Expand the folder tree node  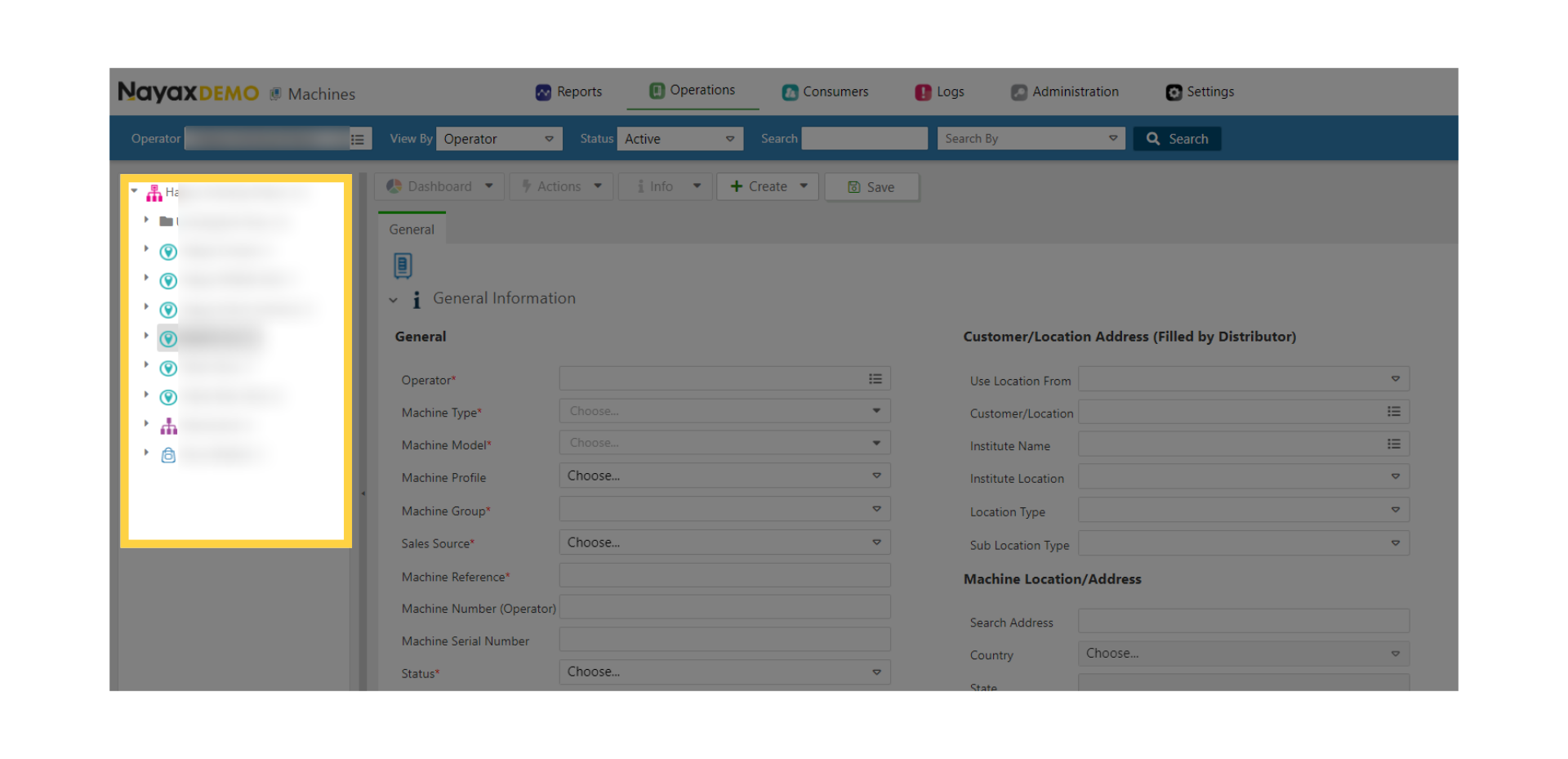146,220
